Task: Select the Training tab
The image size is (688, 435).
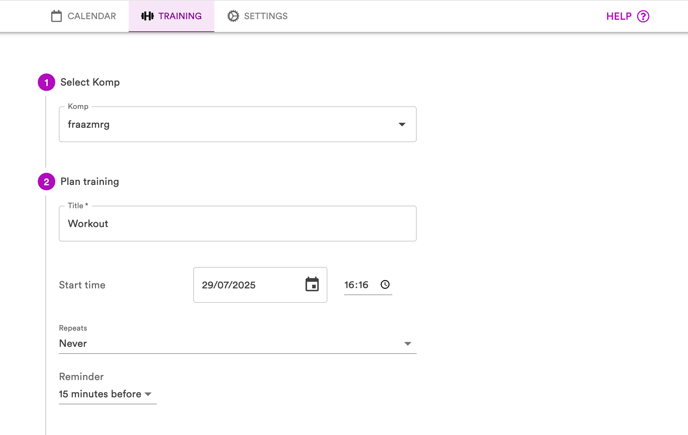Action: point(171,16)
